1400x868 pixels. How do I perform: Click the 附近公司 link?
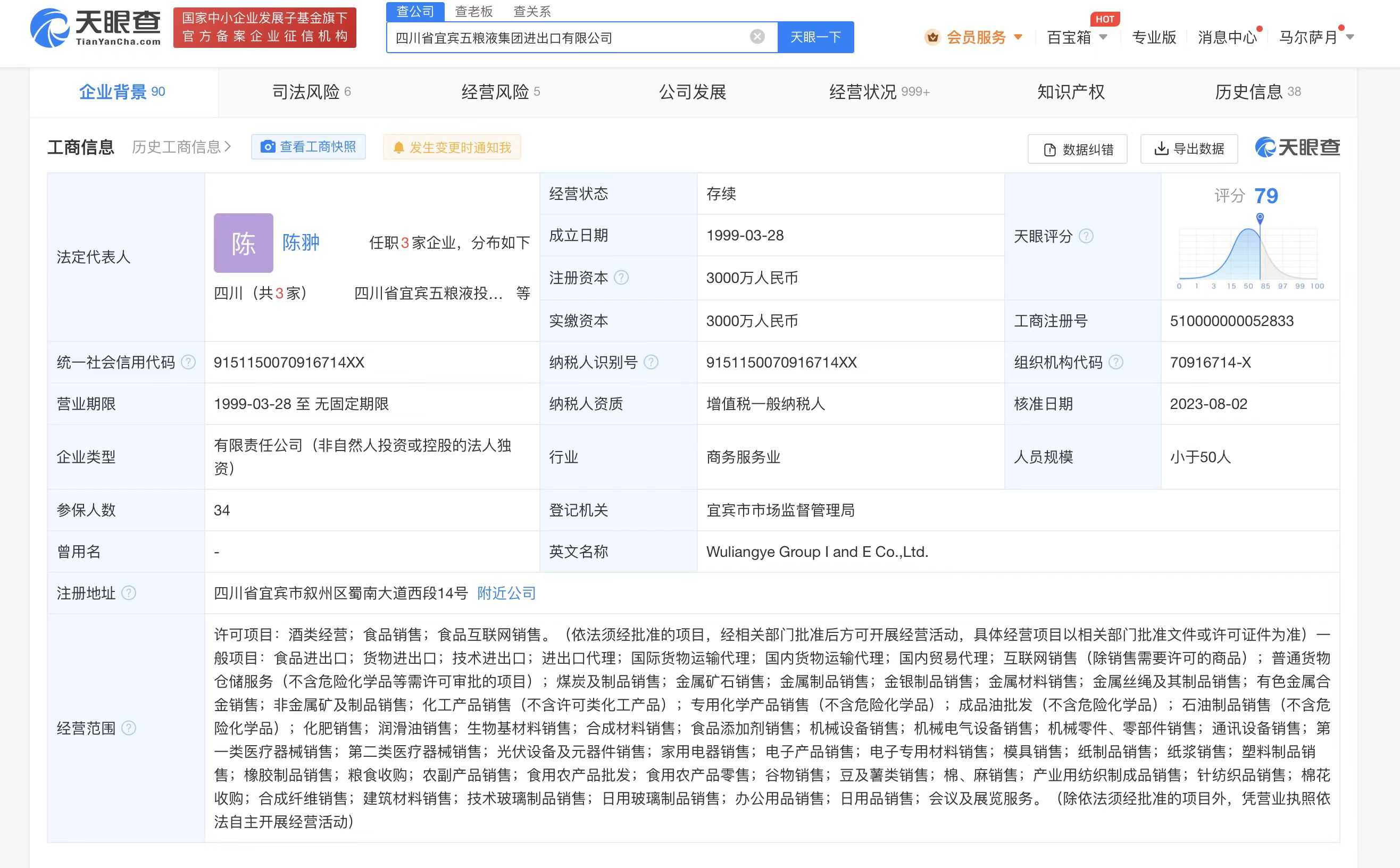[x=507, y=593]
